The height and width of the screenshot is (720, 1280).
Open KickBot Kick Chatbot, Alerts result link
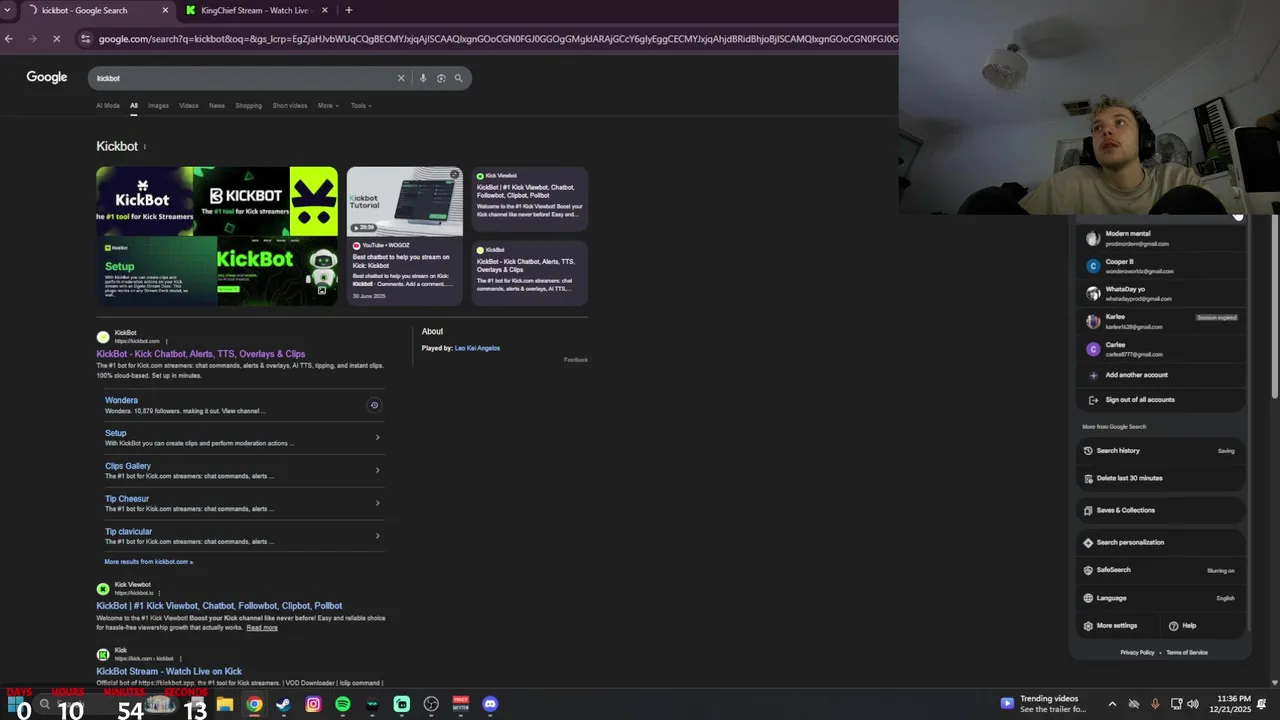tap(201, 354)
